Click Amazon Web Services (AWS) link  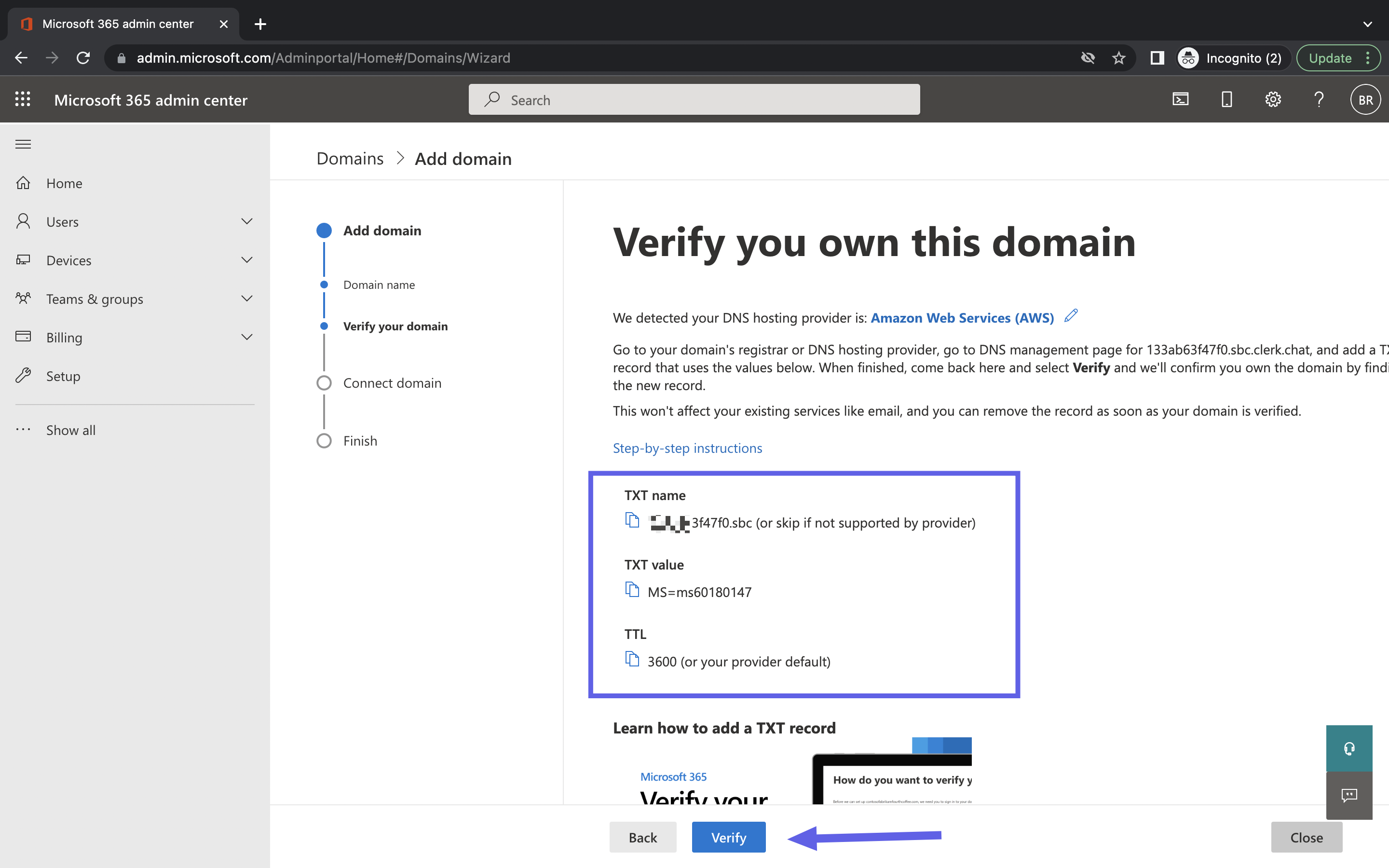(x=962, y=317)
